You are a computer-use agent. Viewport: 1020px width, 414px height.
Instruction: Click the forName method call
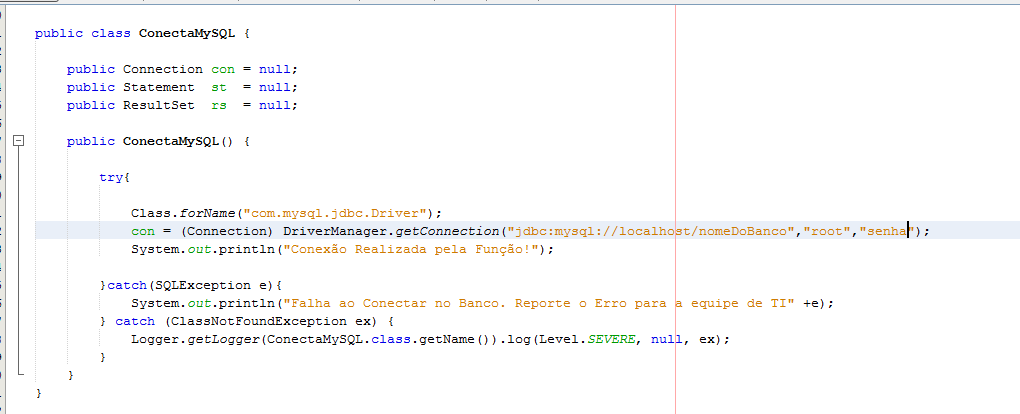[208, 213]
